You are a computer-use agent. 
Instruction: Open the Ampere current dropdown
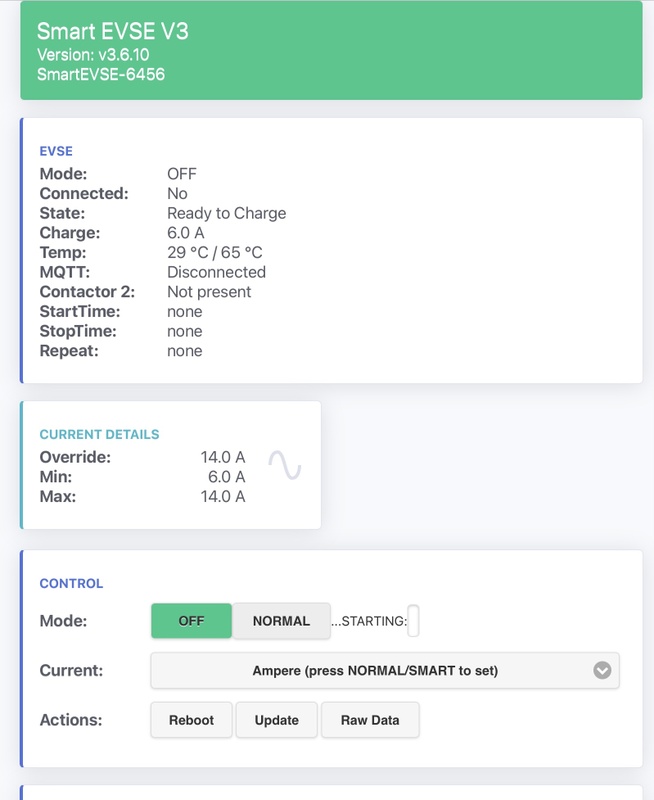click(385, 670)
